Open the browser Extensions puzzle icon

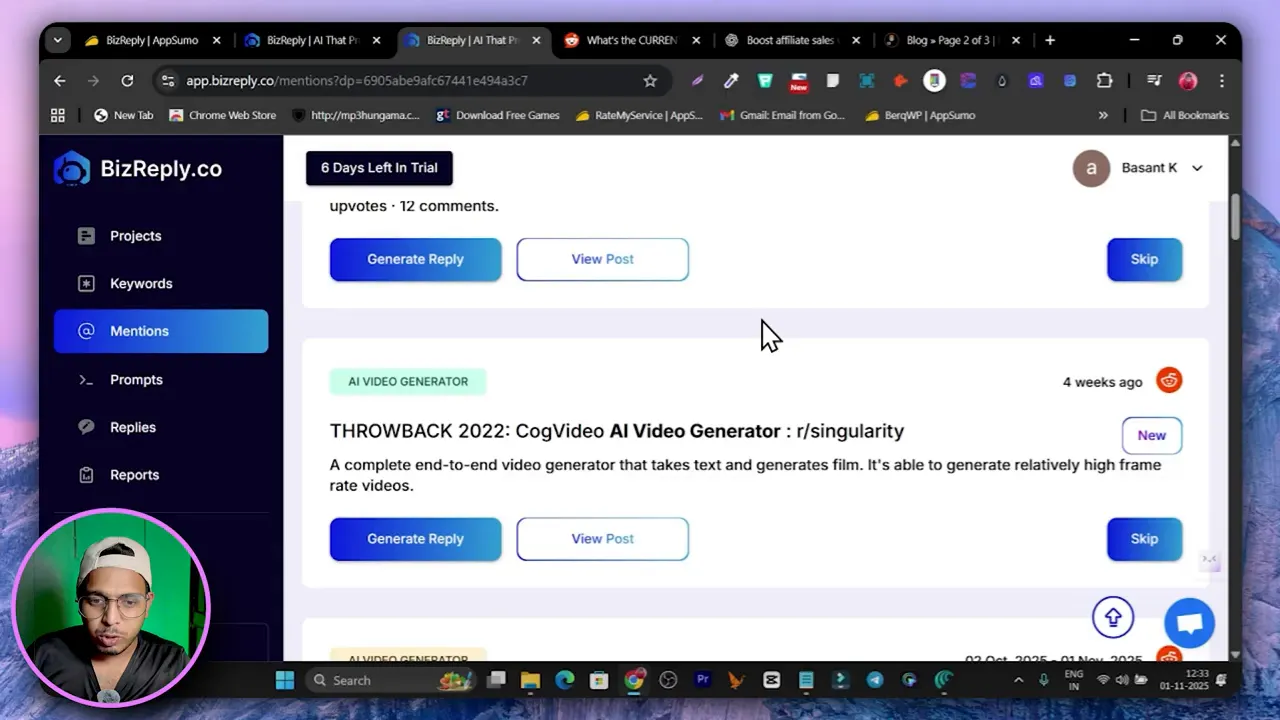point(1104,80)
